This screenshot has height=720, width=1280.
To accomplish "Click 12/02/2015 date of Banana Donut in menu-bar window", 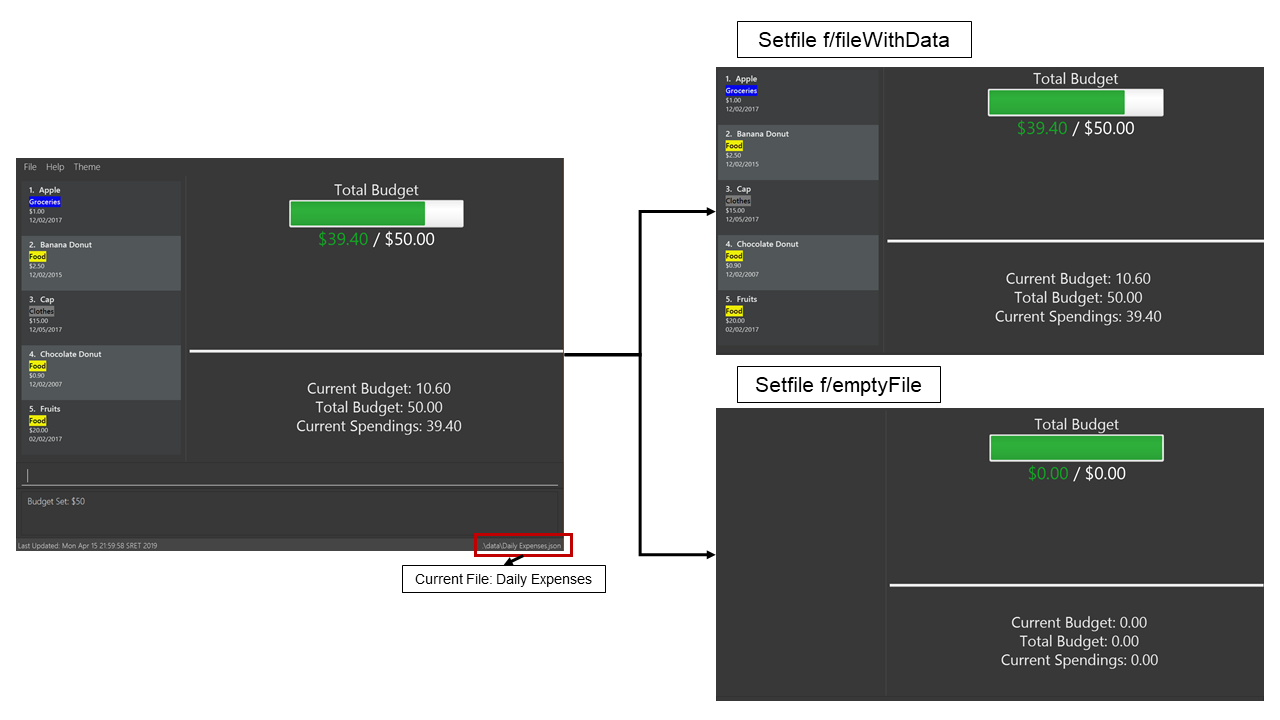I will 45,275.
